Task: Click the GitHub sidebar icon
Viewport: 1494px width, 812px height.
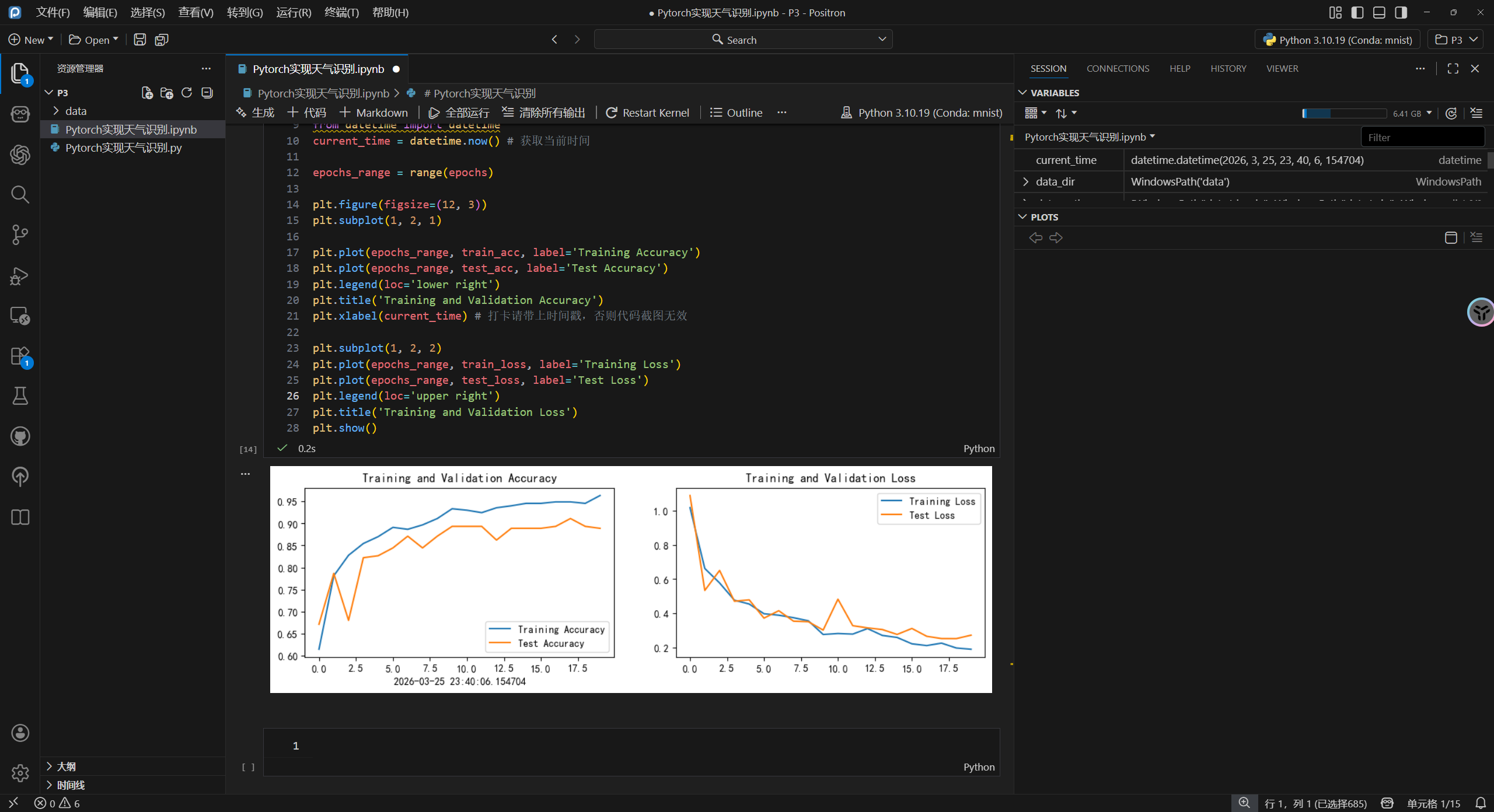Action: (x=20, y=436)
